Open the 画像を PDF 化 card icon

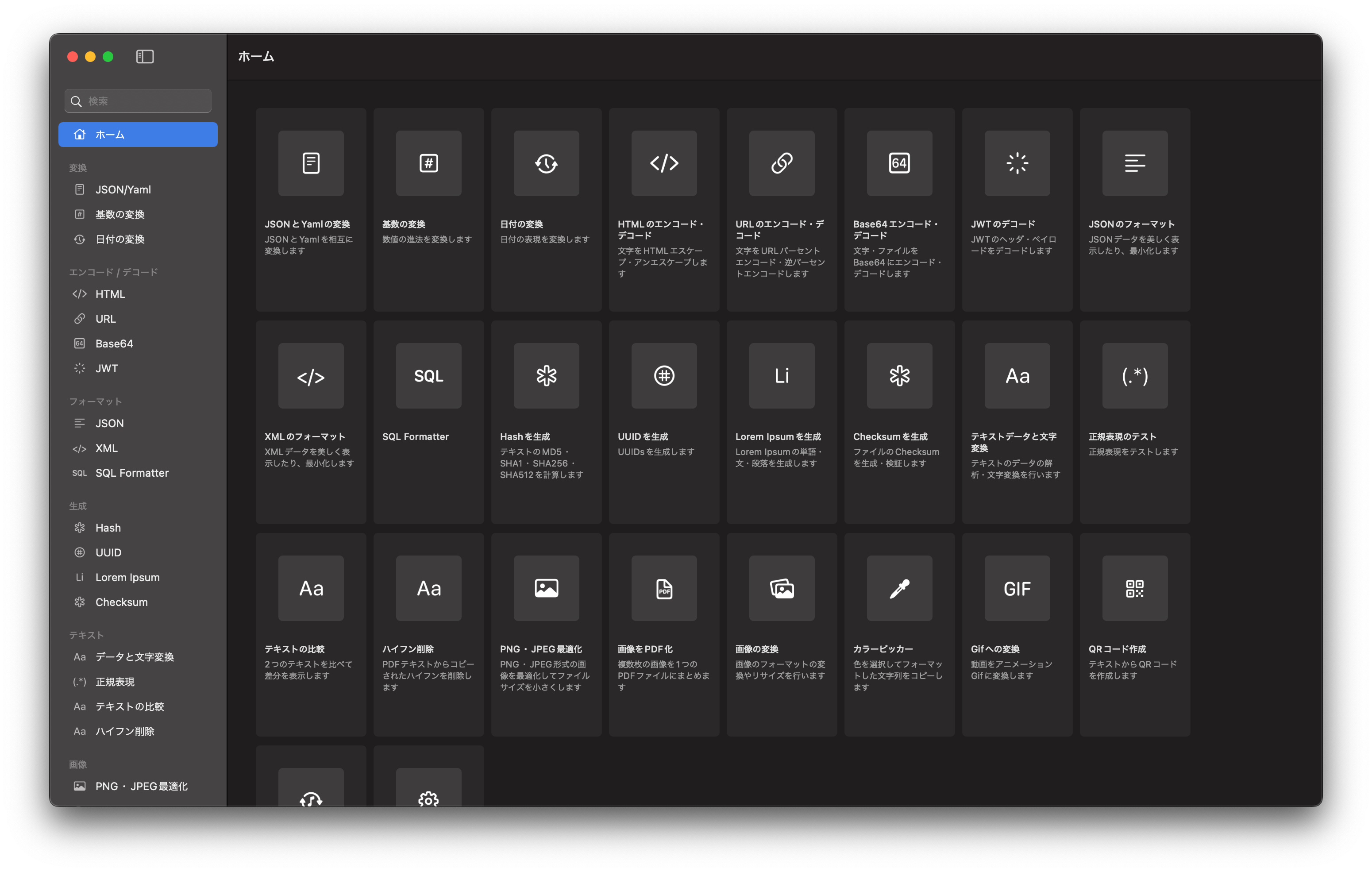pos(664,589)
